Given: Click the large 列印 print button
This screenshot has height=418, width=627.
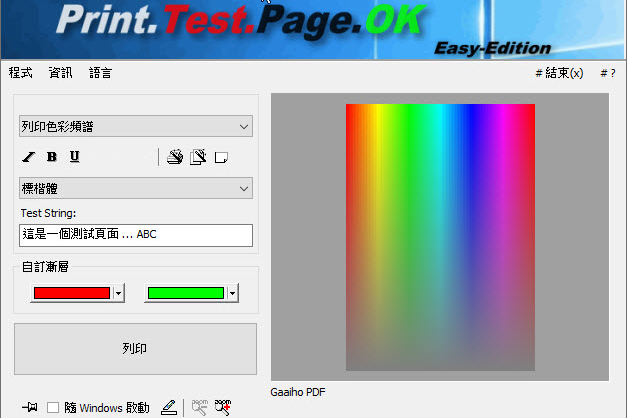Looking at the screenshot, I should 135,349.
